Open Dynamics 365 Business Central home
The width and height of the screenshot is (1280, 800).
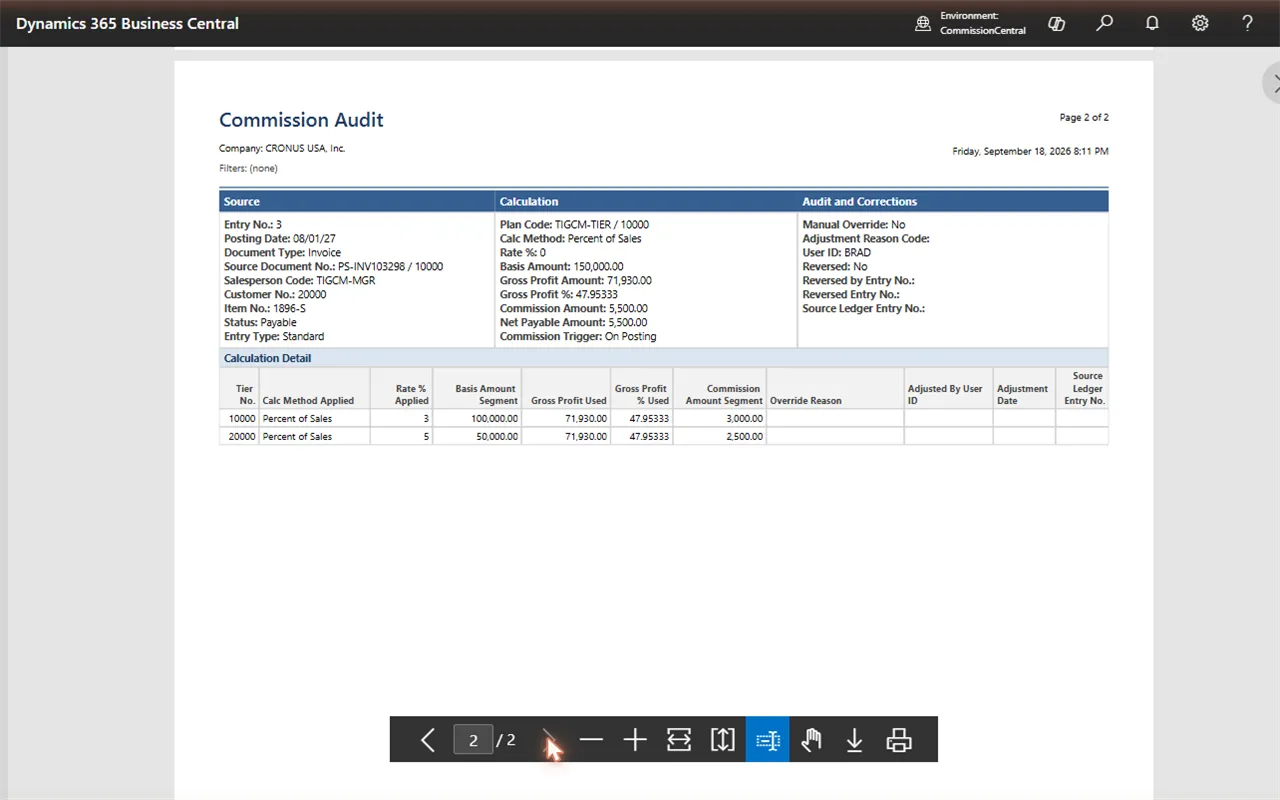click(127, 23)
